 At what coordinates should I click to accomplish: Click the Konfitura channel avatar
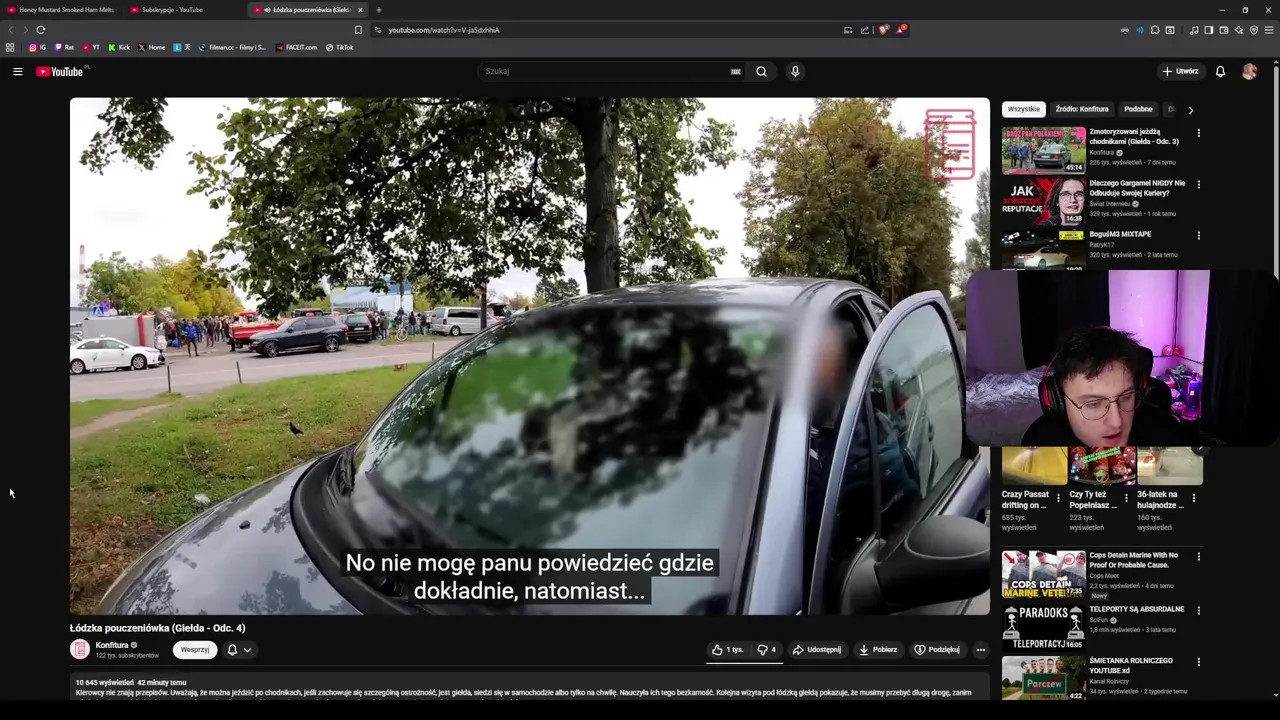coord(80,650)
